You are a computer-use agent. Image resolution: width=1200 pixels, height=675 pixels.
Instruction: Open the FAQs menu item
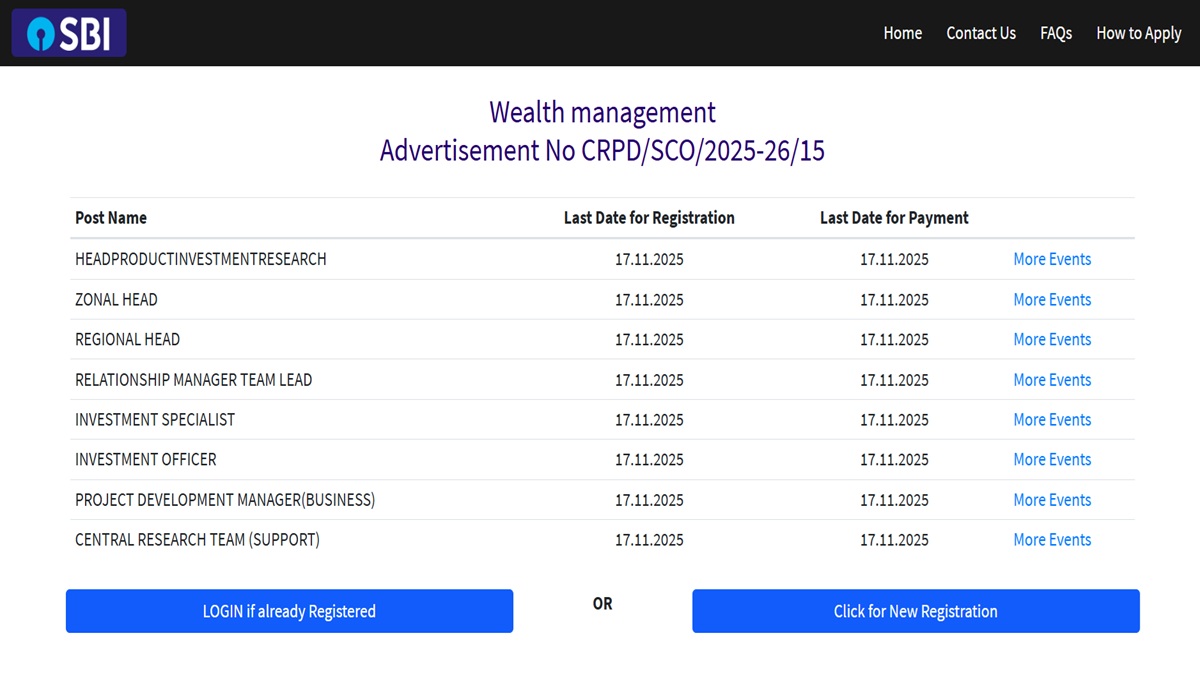click(1056, 33)
